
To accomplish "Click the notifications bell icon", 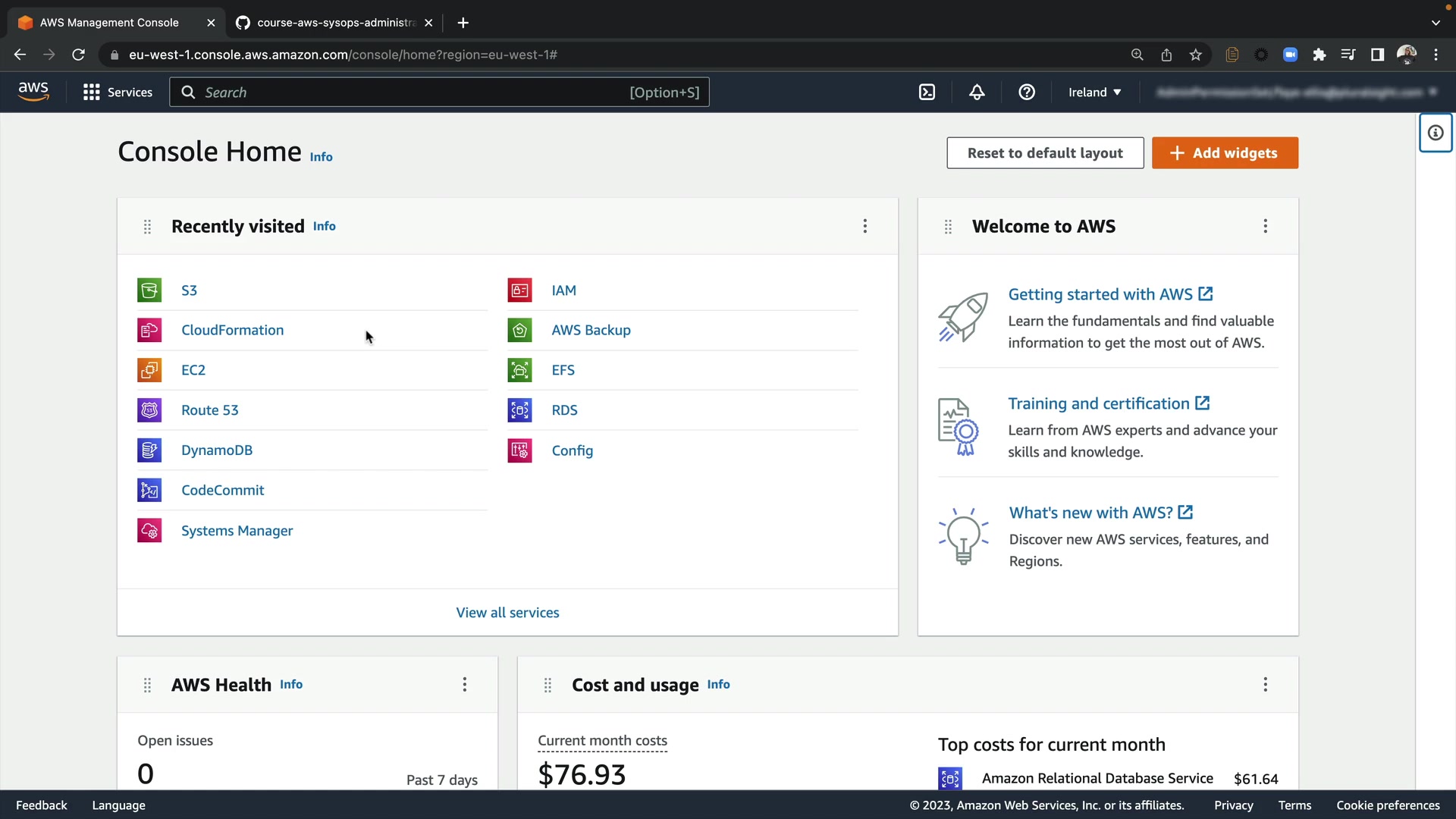I will (x=977, y=93).
